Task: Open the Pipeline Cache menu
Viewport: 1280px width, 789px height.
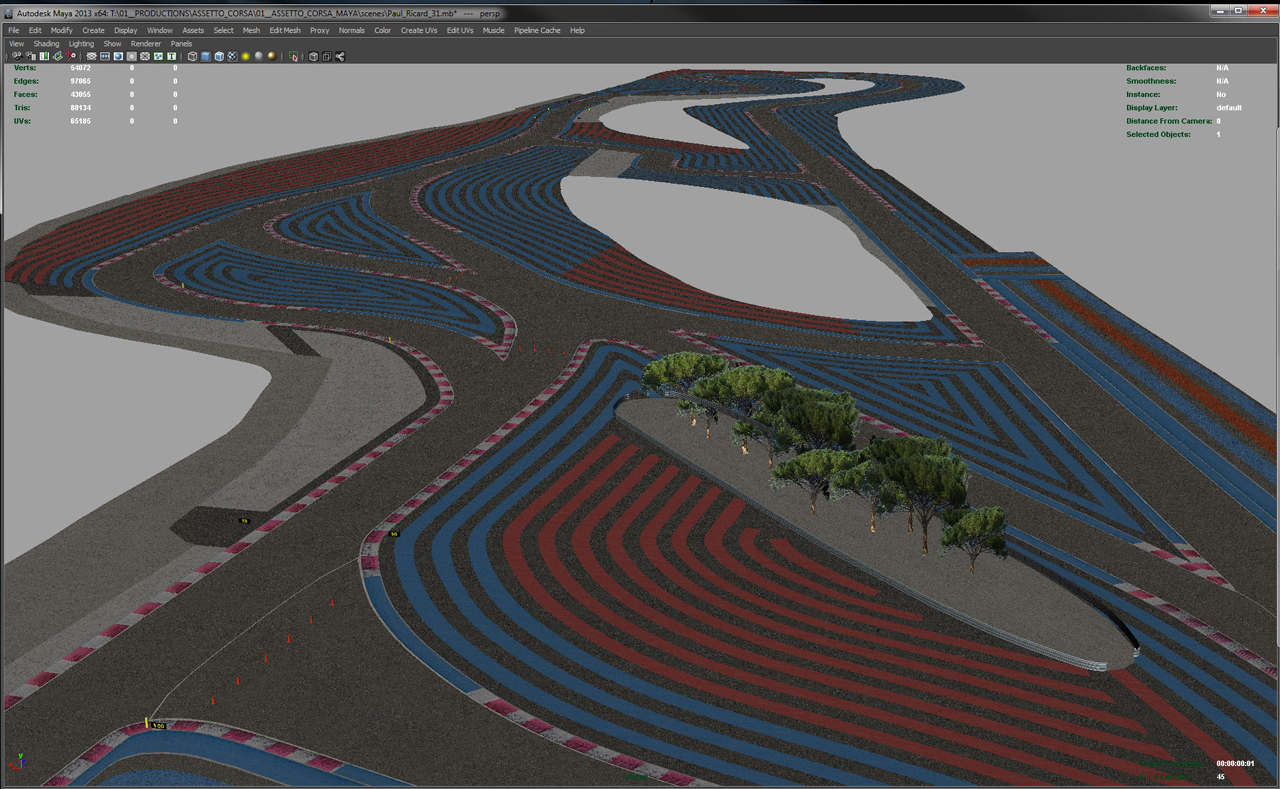Action: click(x=537, y=31)
